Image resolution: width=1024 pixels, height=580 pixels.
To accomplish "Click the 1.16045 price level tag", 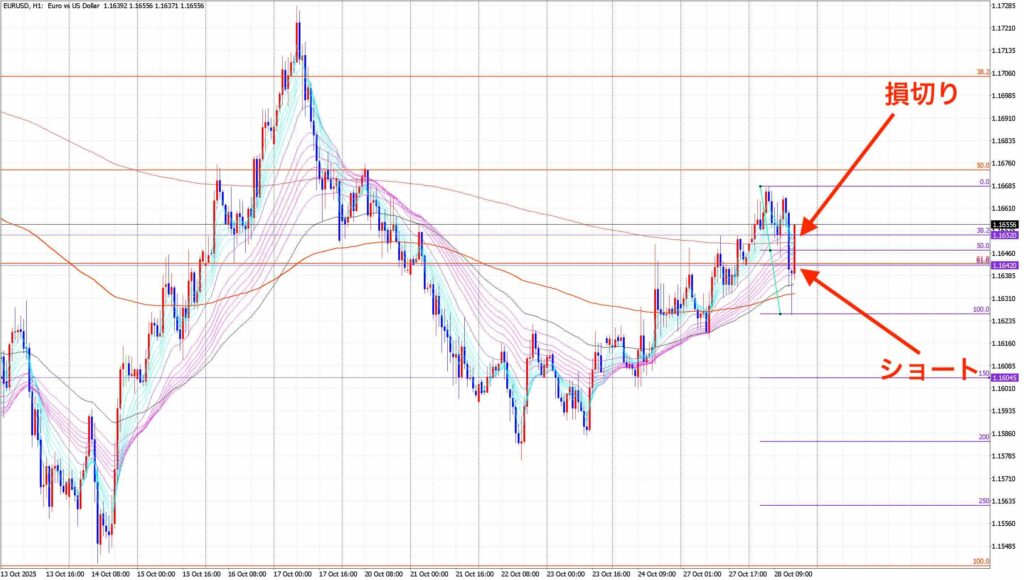I will [x=1004, y=378].
